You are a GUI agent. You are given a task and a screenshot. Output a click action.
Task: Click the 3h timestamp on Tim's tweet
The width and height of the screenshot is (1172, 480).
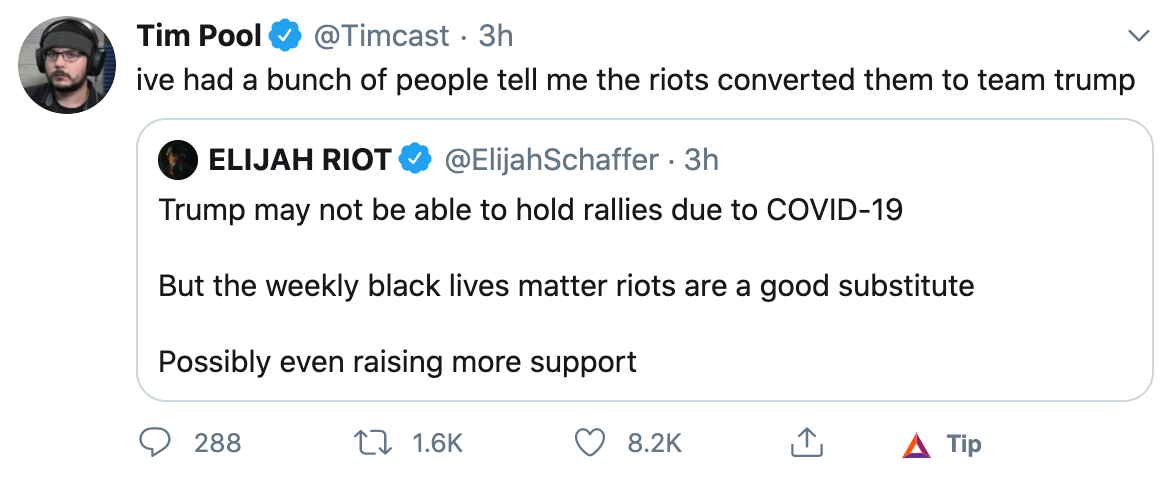coord(496,36)
